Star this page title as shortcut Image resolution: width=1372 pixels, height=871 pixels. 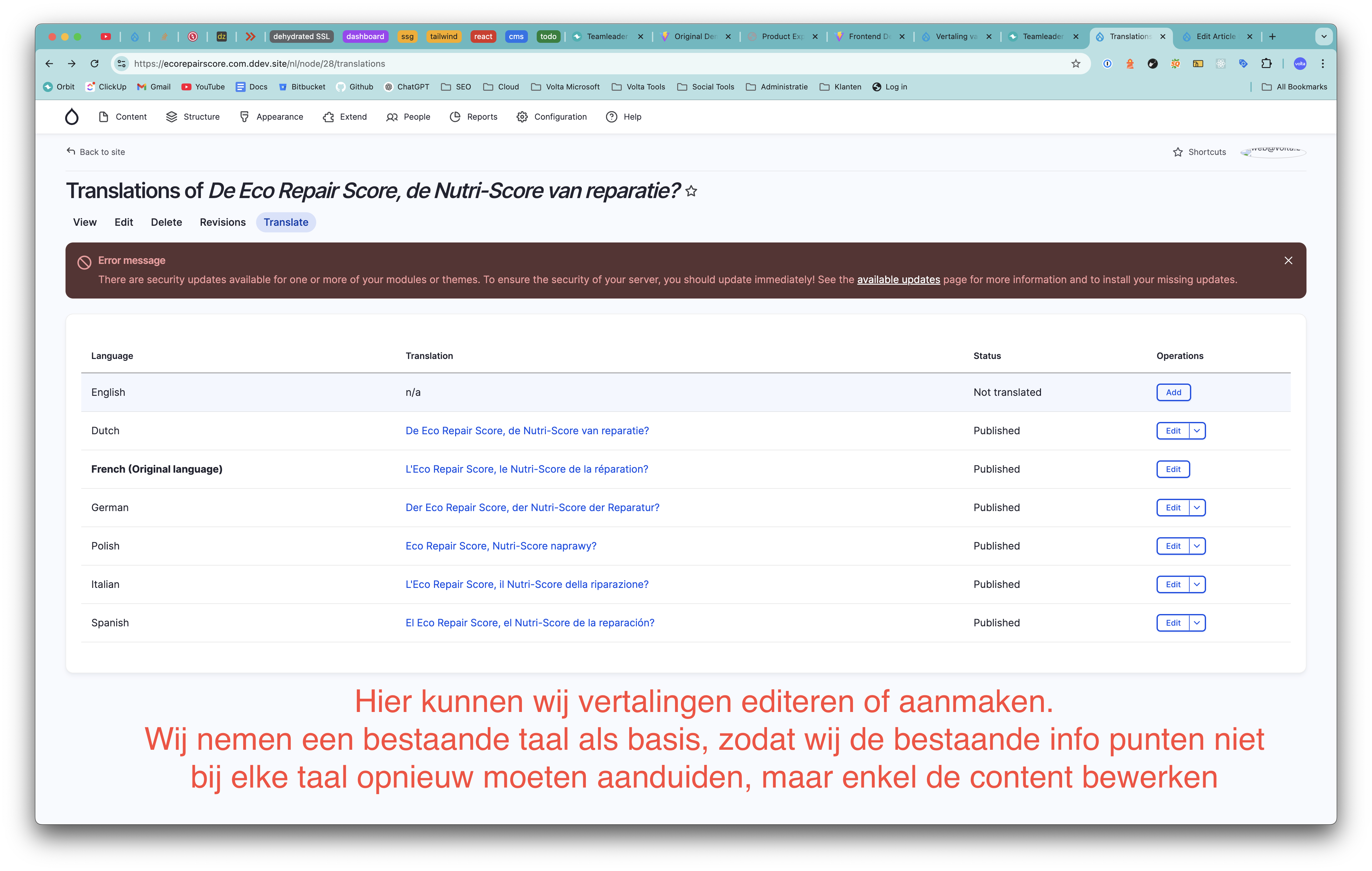(x=691, y=191)
